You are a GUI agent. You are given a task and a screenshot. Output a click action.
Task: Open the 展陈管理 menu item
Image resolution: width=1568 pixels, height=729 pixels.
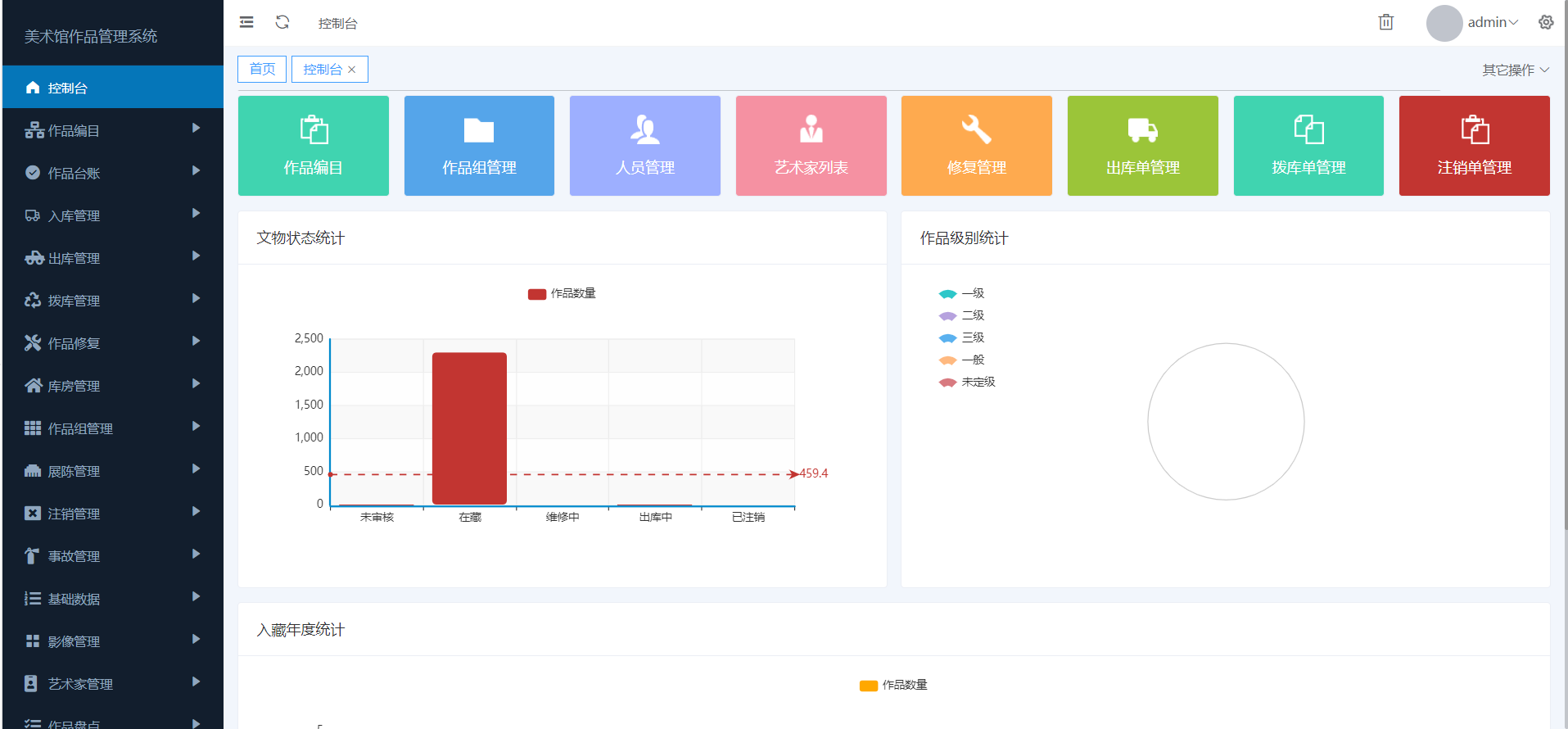tap(113, 471)
